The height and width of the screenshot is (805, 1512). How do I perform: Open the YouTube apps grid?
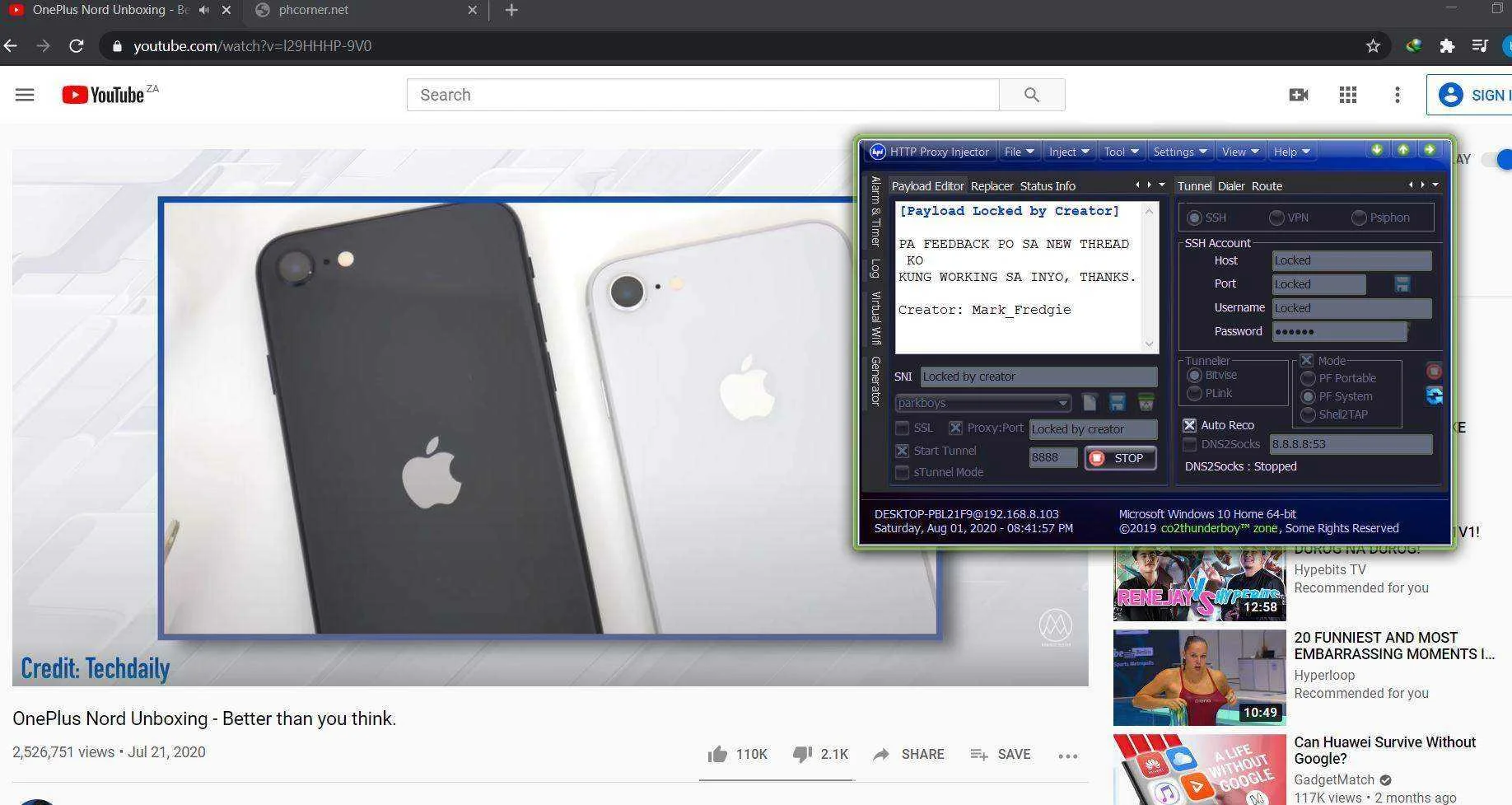click(1348, 95)
